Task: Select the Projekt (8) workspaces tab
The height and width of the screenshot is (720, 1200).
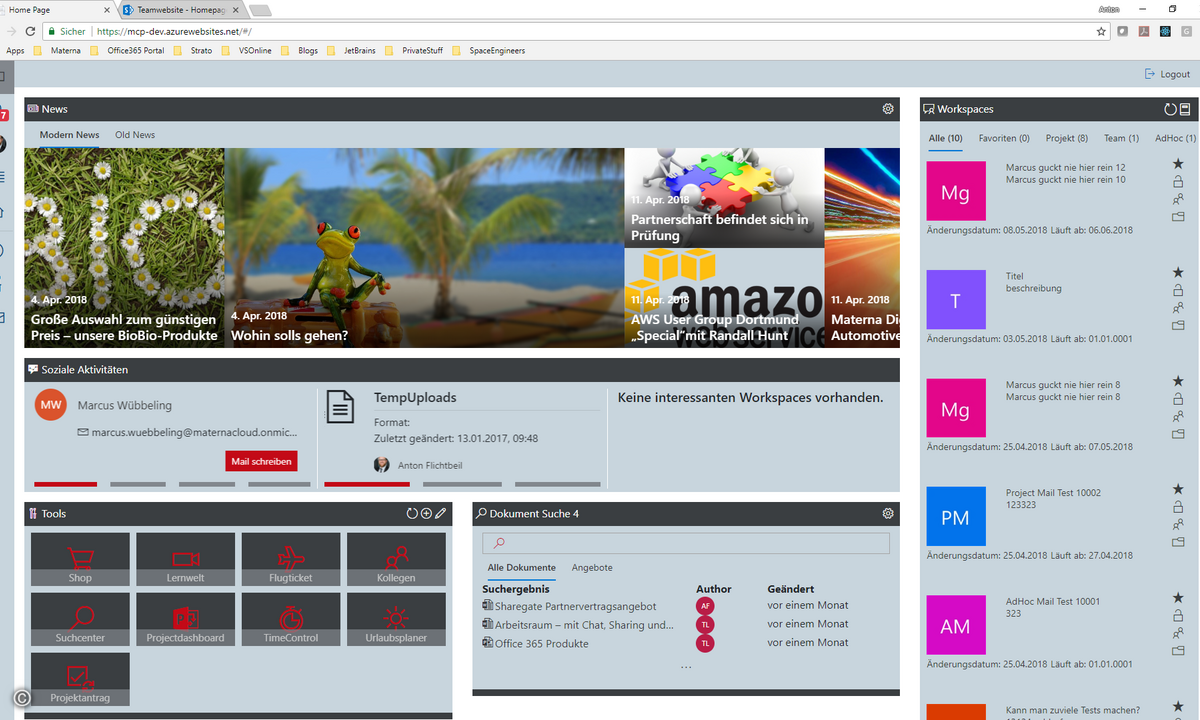Action: tap(1067, 138)
